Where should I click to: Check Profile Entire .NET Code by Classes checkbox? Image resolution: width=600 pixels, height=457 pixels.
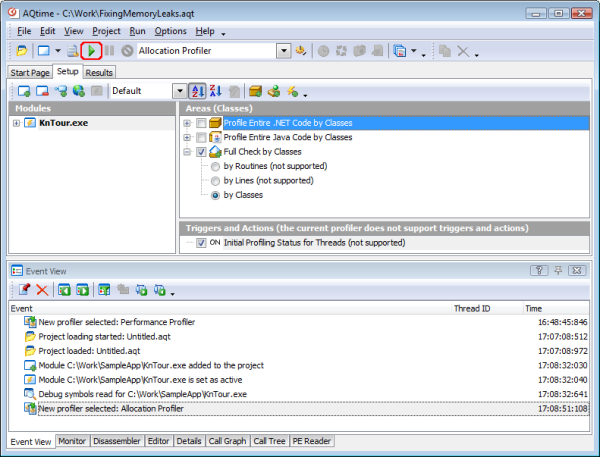click(x=201, y=123)
